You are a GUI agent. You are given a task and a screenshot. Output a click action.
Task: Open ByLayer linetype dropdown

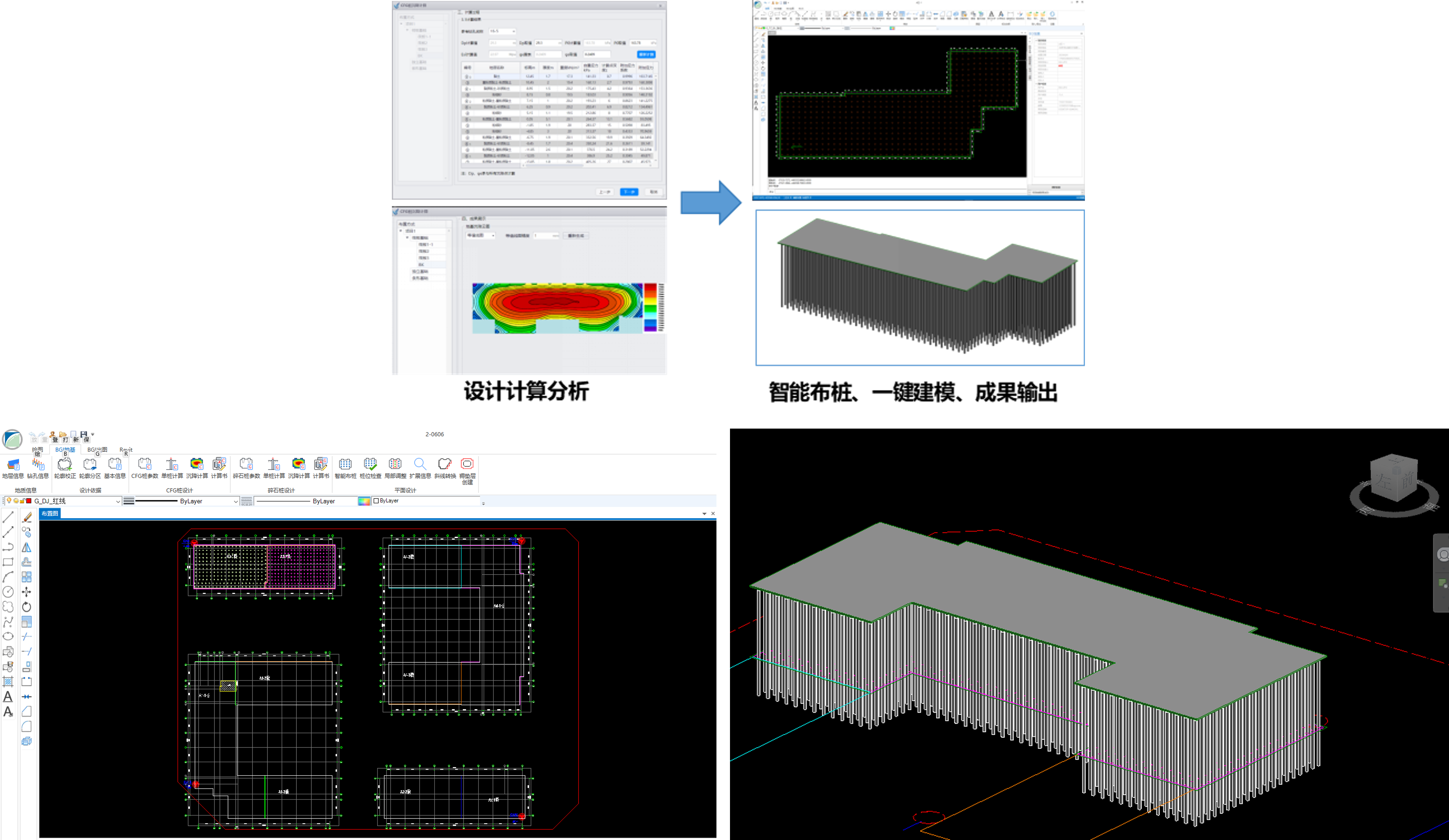pyautogui.click(x=235, y=502)
